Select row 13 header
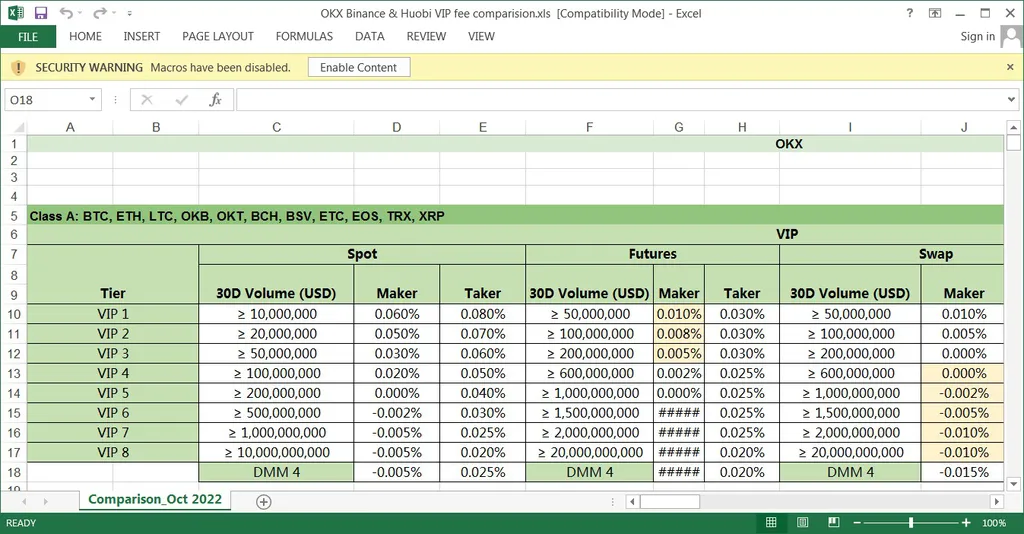The width and height of the screenshot is (1024, 534). pyautogui.click(x=14, y=373)
